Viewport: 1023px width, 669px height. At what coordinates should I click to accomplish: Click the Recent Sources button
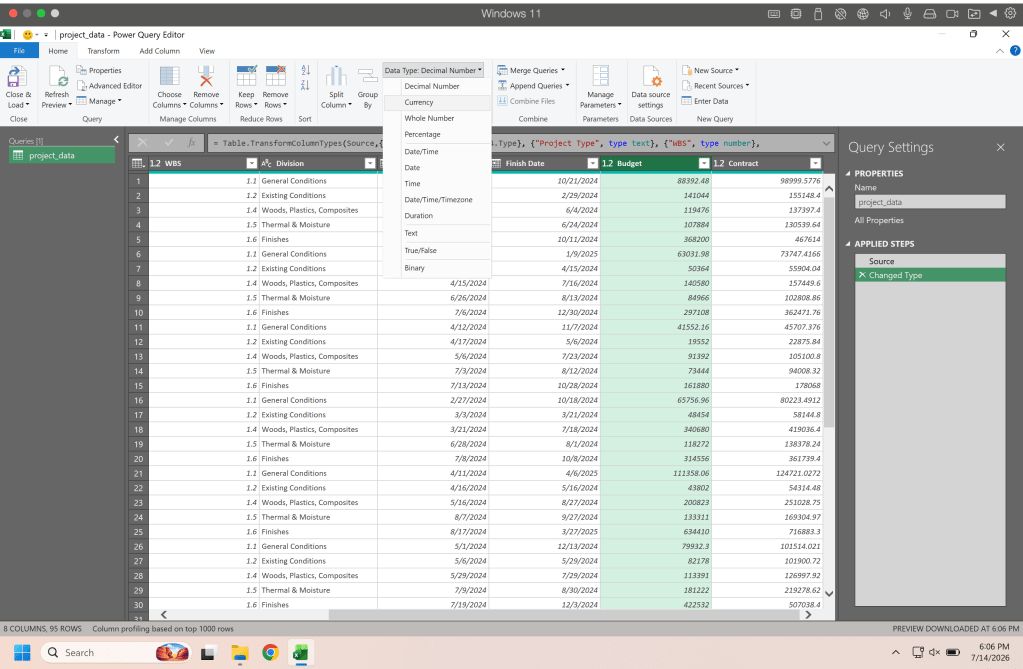715,86
